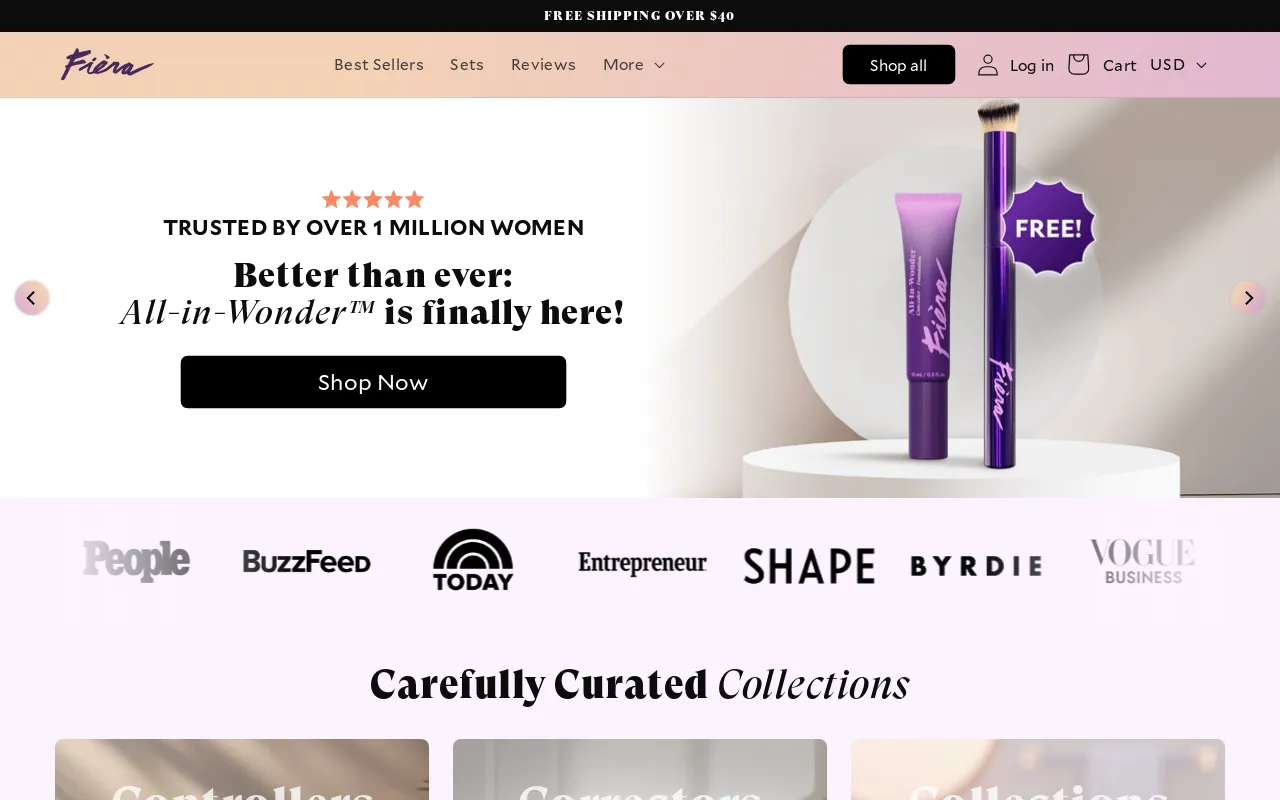This screenshot has width=1280, height=800.
Task: Click the BuzzFeed press logo
Action: tap(307, 562)
